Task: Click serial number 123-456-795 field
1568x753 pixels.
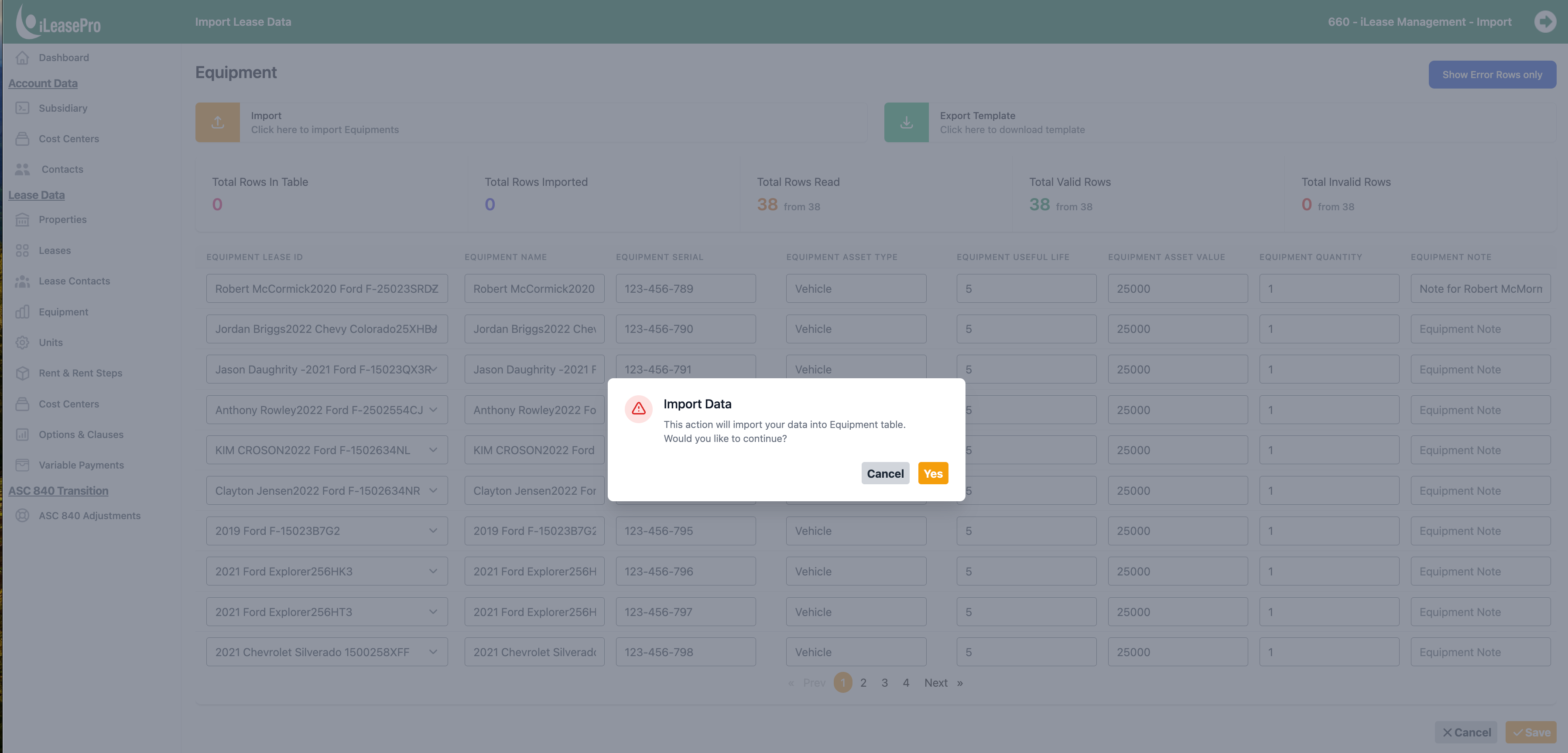Action: coord(686,531)
